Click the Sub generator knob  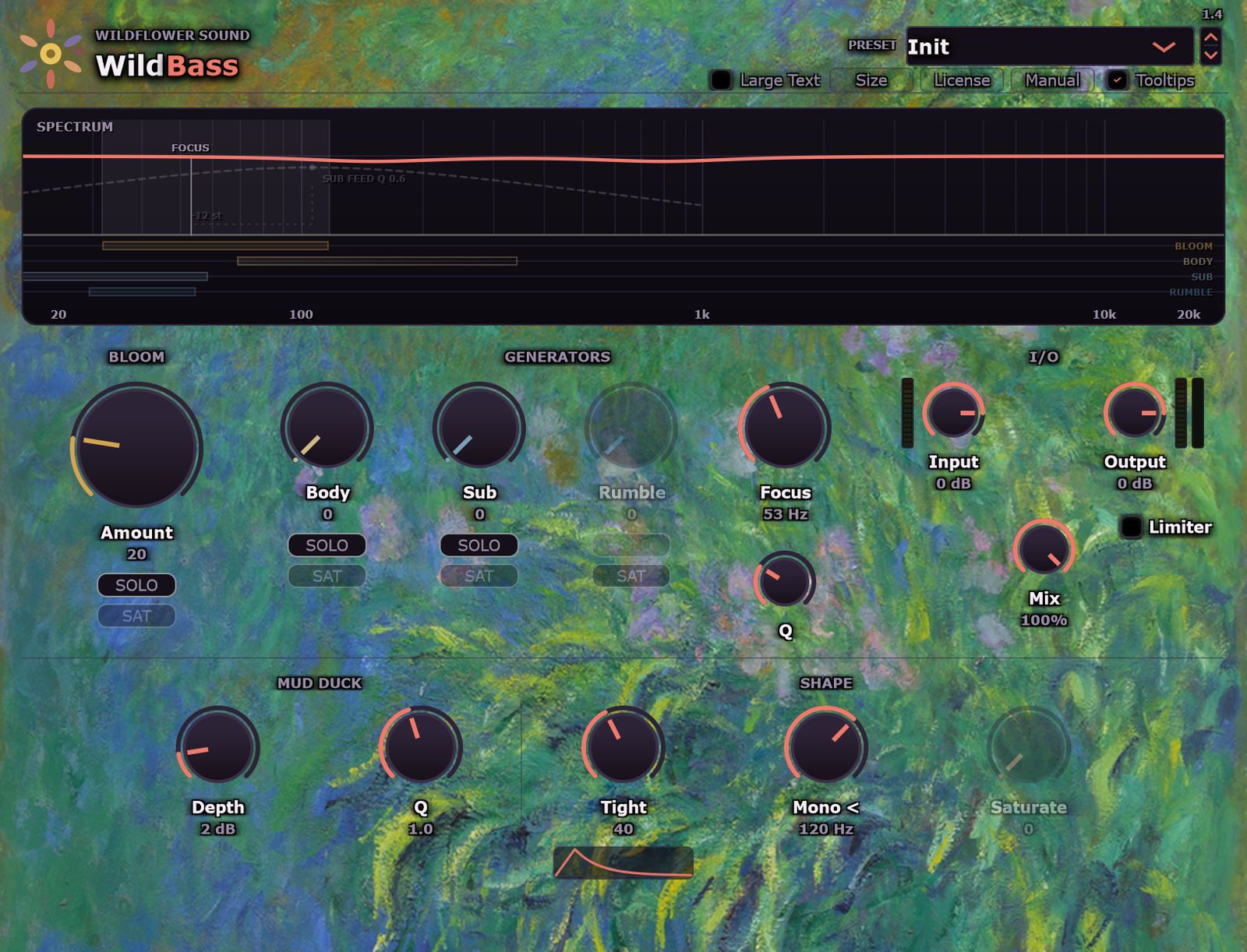(x=479, y=428)
